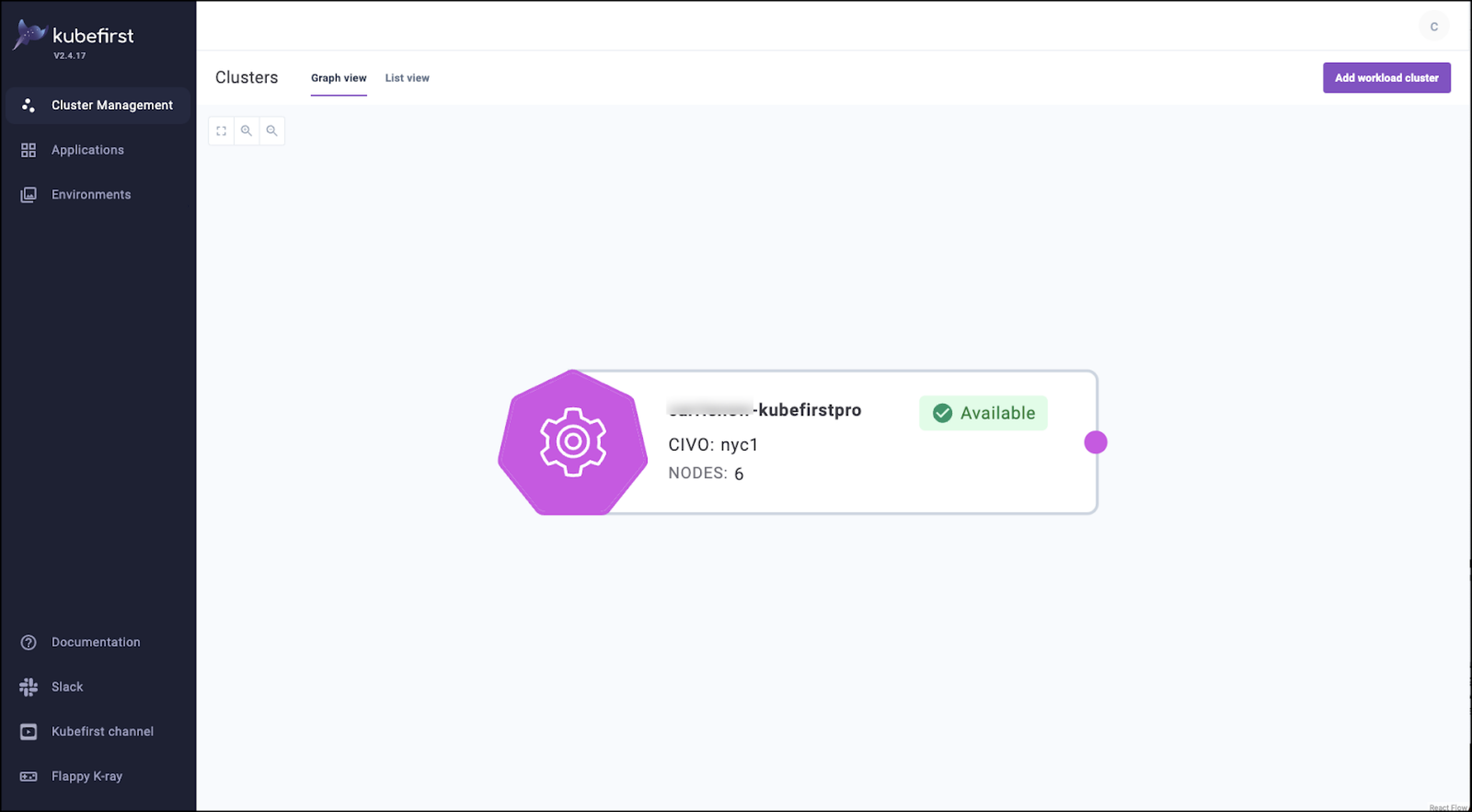1472x812 pixels.
Task: Click the Documentation help icon
Action: coord(28,641)
